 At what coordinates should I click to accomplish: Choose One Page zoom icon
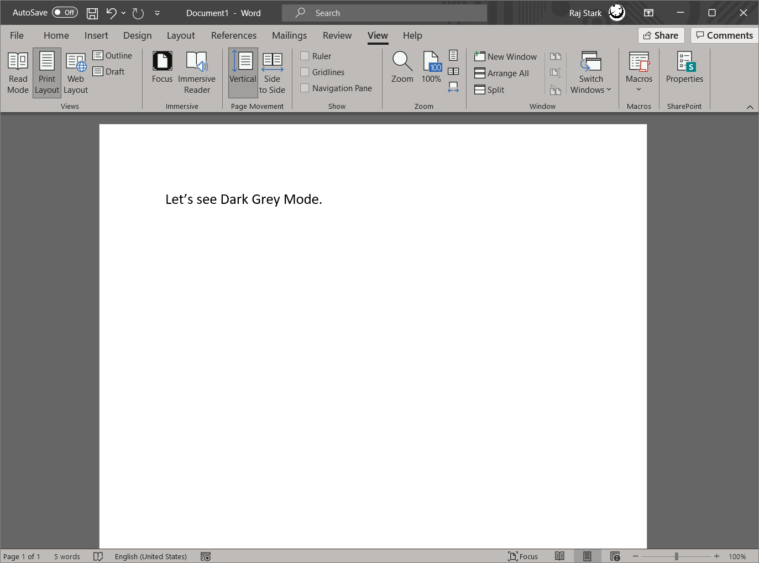453,55
